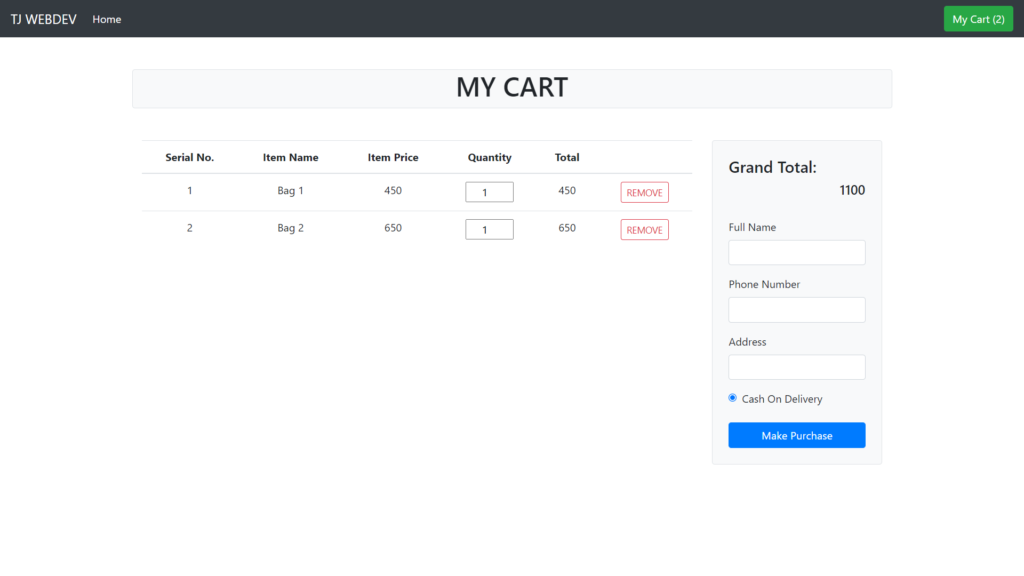Screen dimensions: 1024x576
Task: Focus the Phone Number input field
Action: point(797,310)
